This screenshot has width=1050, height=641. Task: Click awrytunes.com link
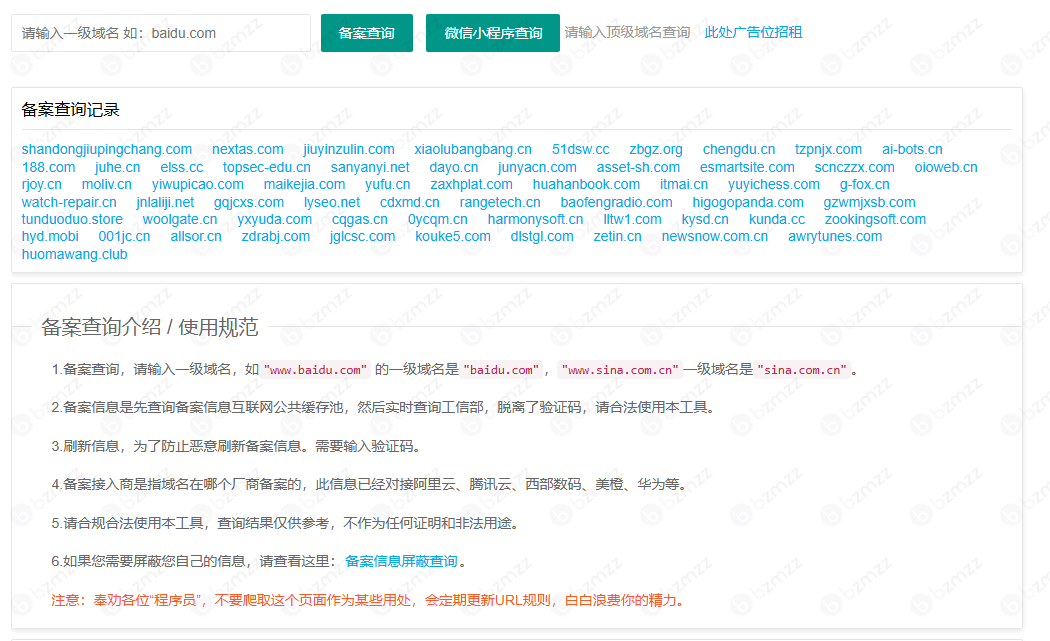tap(835, 236)
